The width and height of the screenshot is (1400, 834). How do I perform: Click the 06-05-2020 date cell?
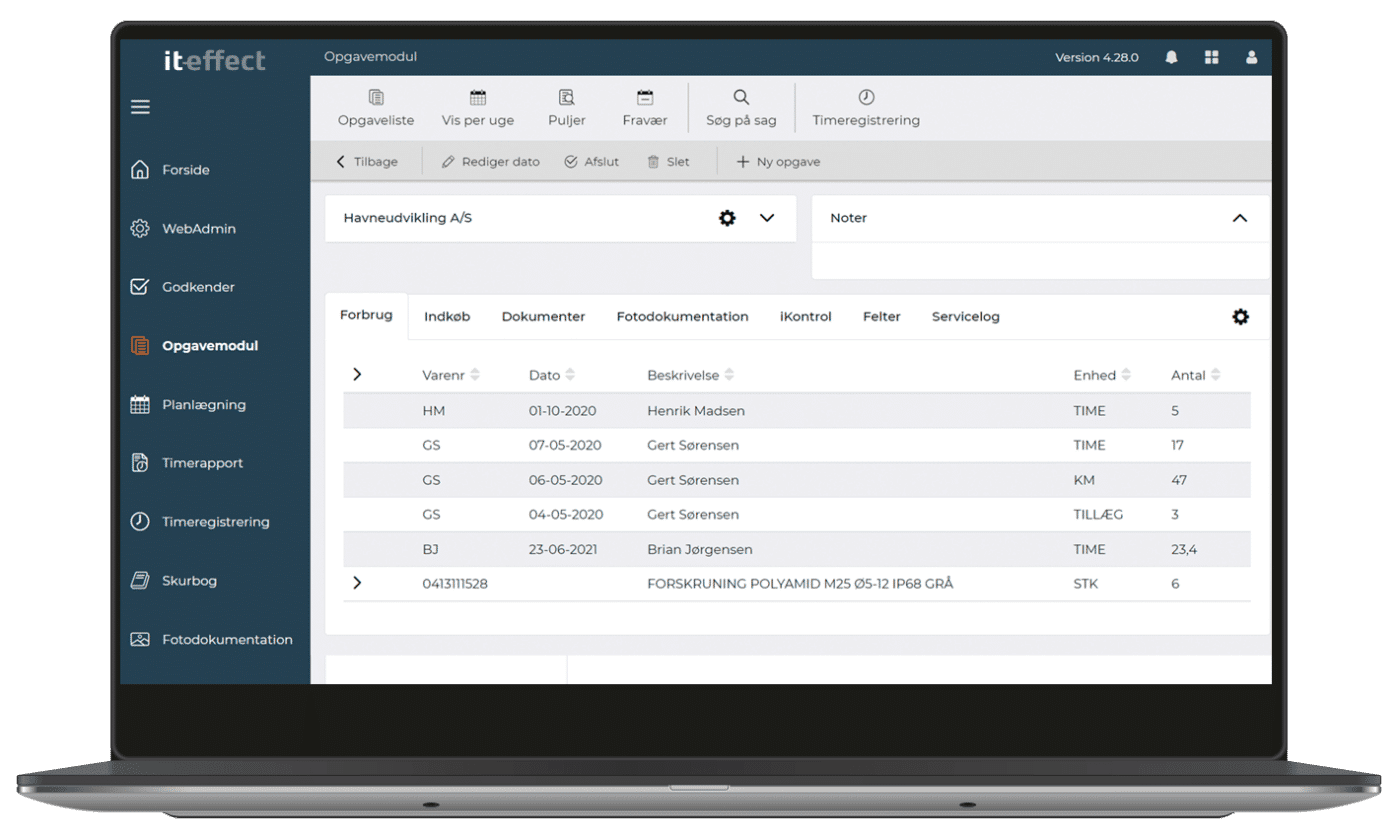565,480
